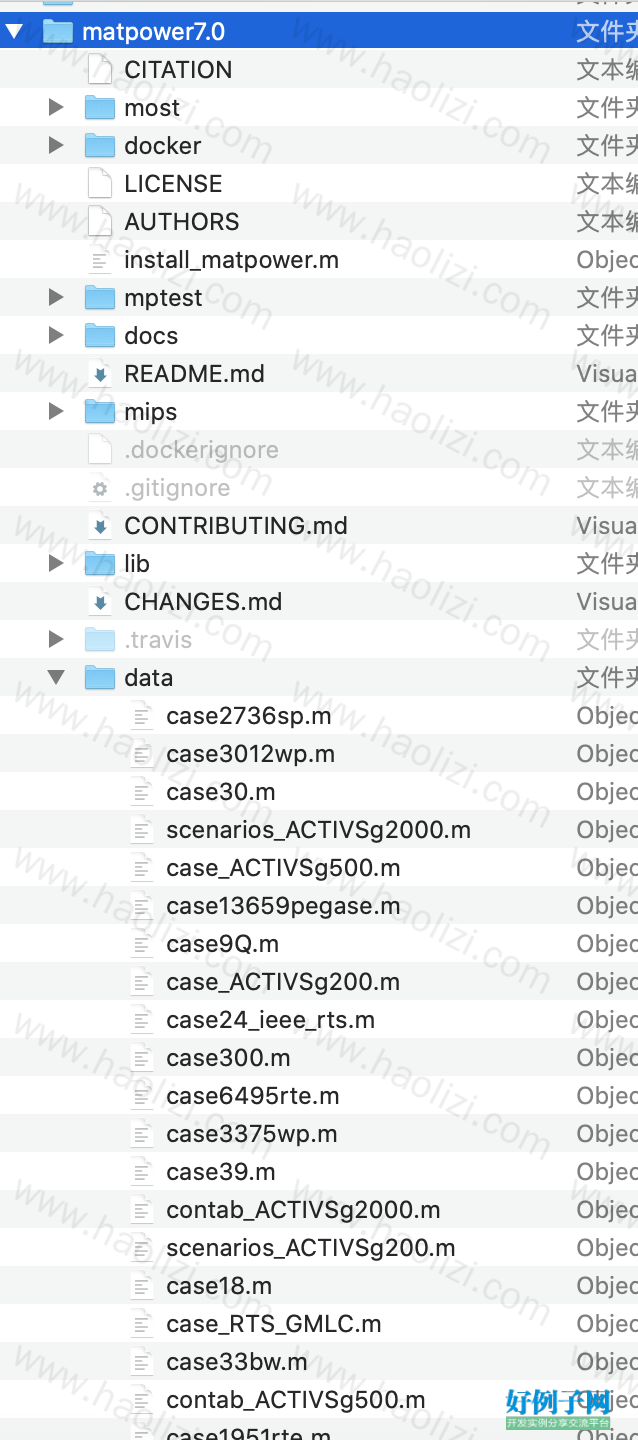The image size is (638, 1440).
Task: Select the data folder name
Action: click(148, 678)
